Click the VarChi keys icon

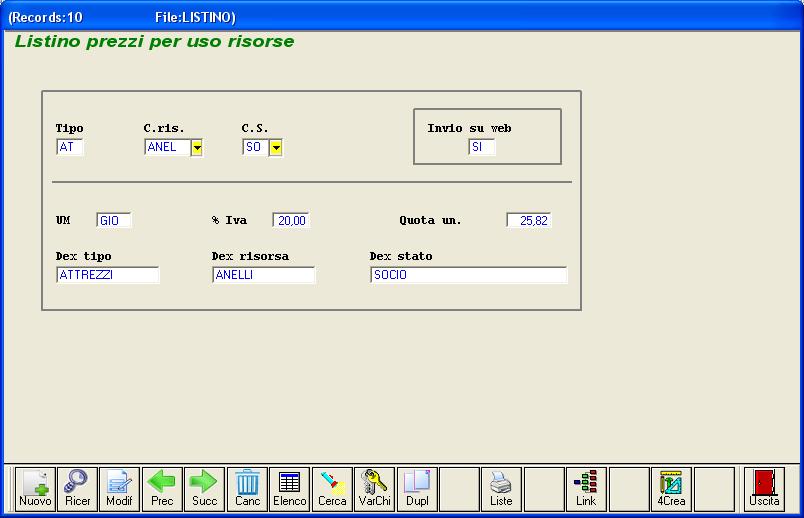[x=374, y=488]
